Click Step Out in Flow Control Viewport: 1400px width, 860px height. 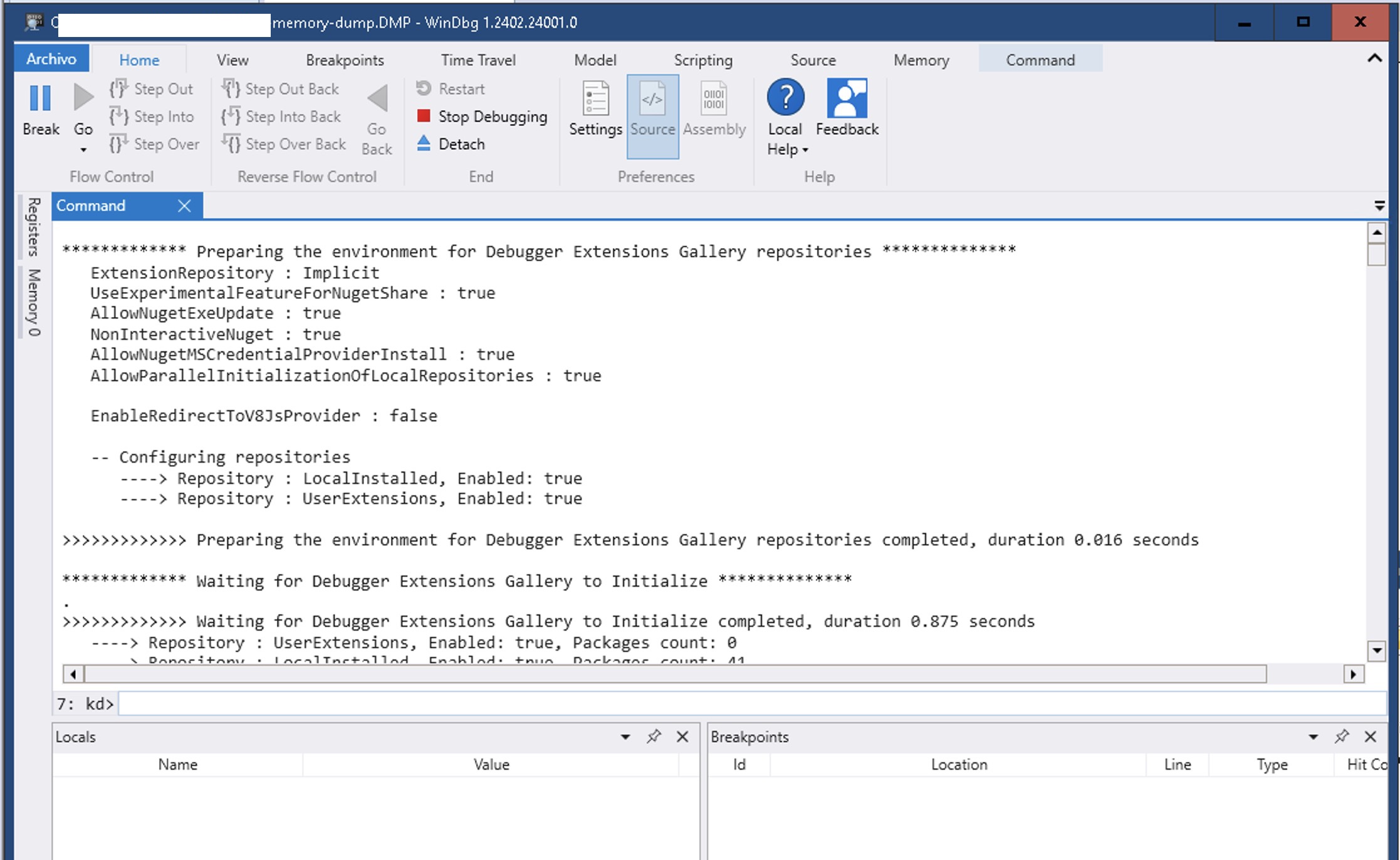(x=151, y=89)
